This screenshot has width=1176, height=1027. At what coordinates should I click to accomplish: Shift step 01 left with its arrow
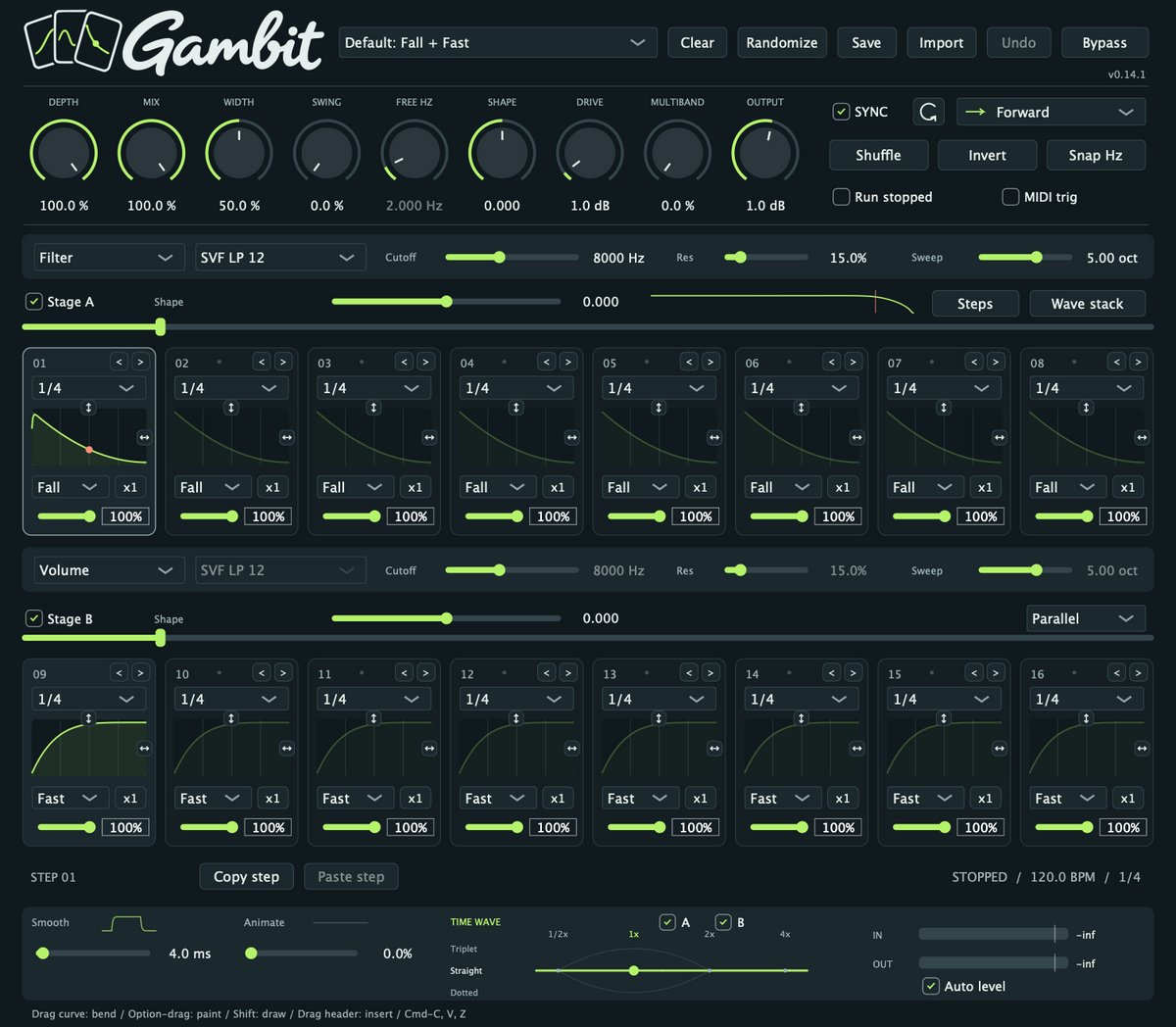click(x=120, y=363)
